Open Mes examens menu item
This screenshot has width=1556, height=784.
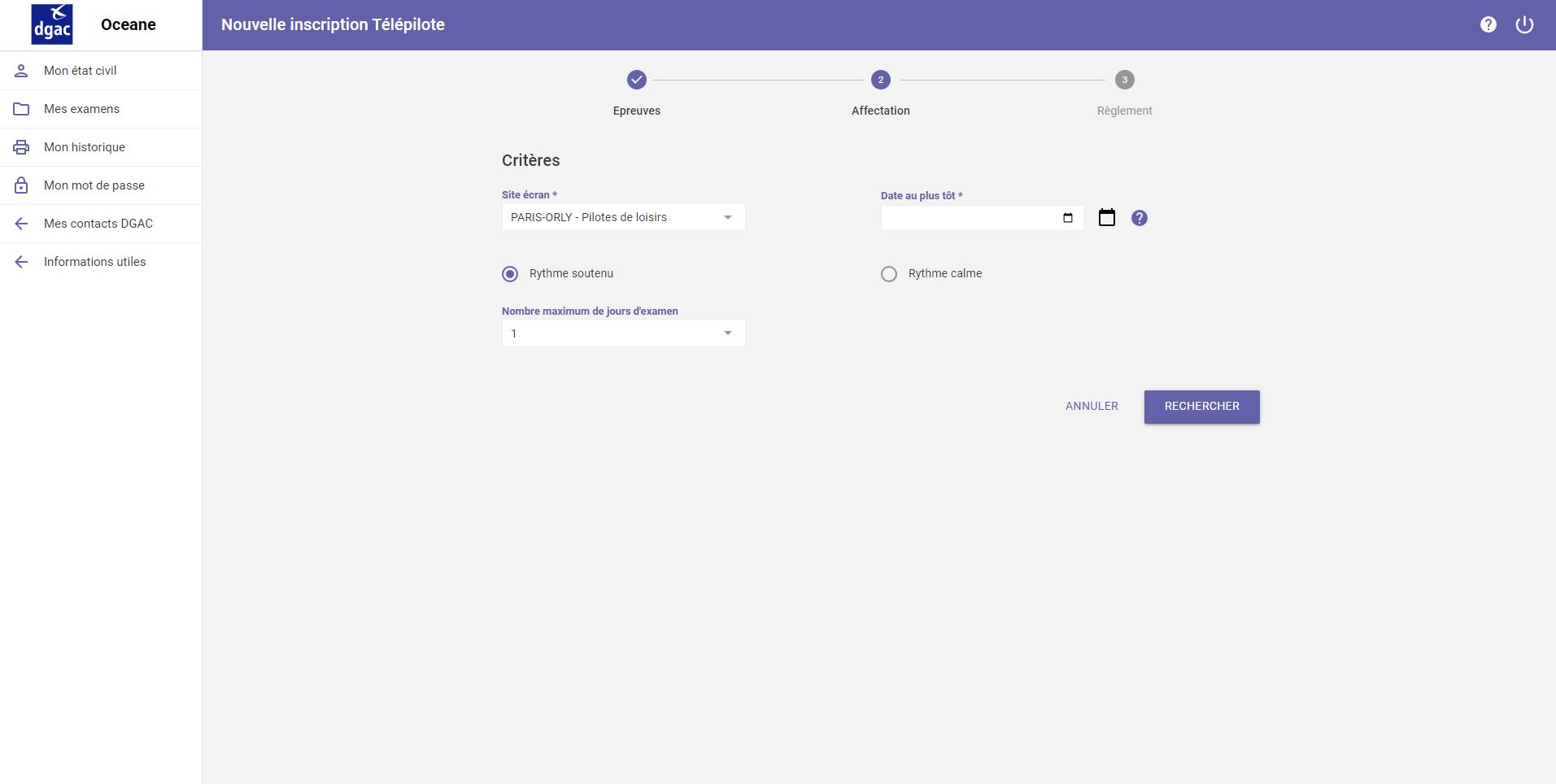click(x=101, y=109)
